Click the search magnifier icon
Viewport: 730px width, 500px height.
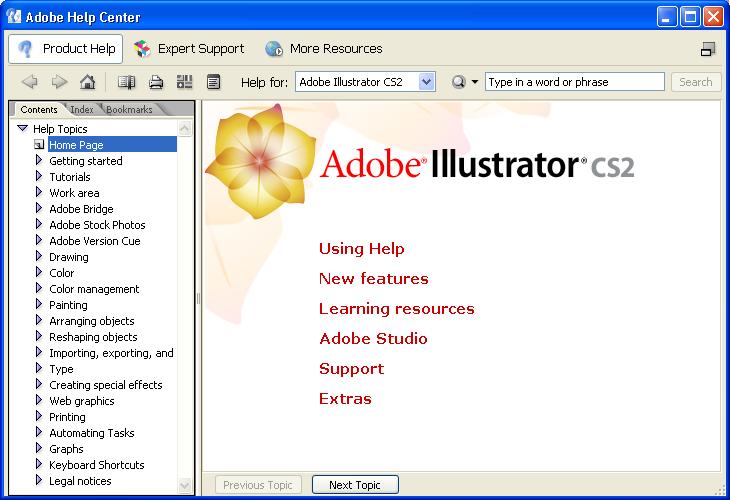point(459,82)
